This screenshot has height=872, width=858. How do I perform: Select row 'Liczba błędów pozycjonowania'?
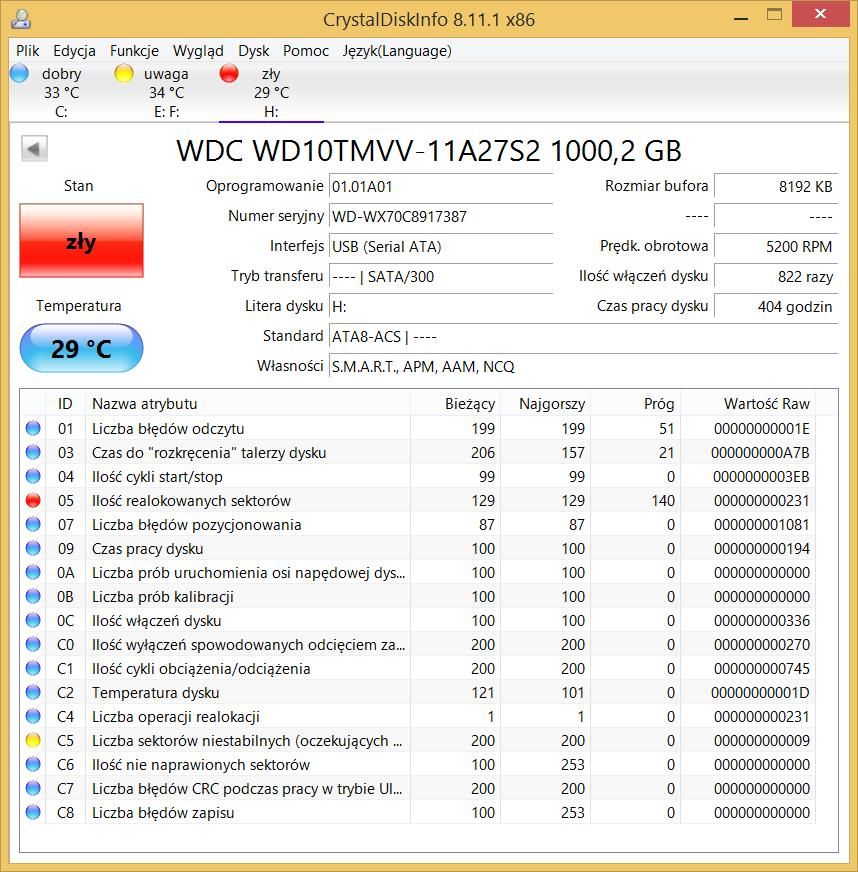[x=418, y=524]
